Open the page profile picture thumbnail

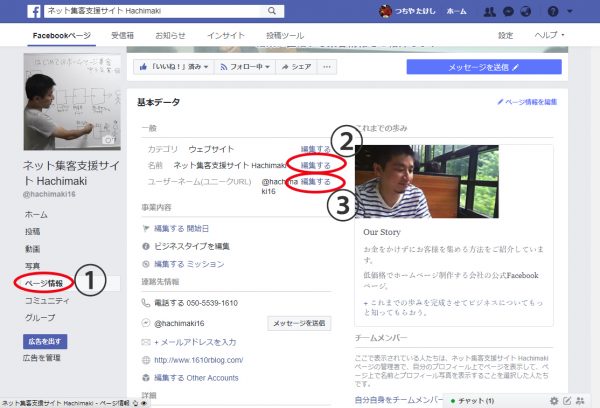coord(72,101)
